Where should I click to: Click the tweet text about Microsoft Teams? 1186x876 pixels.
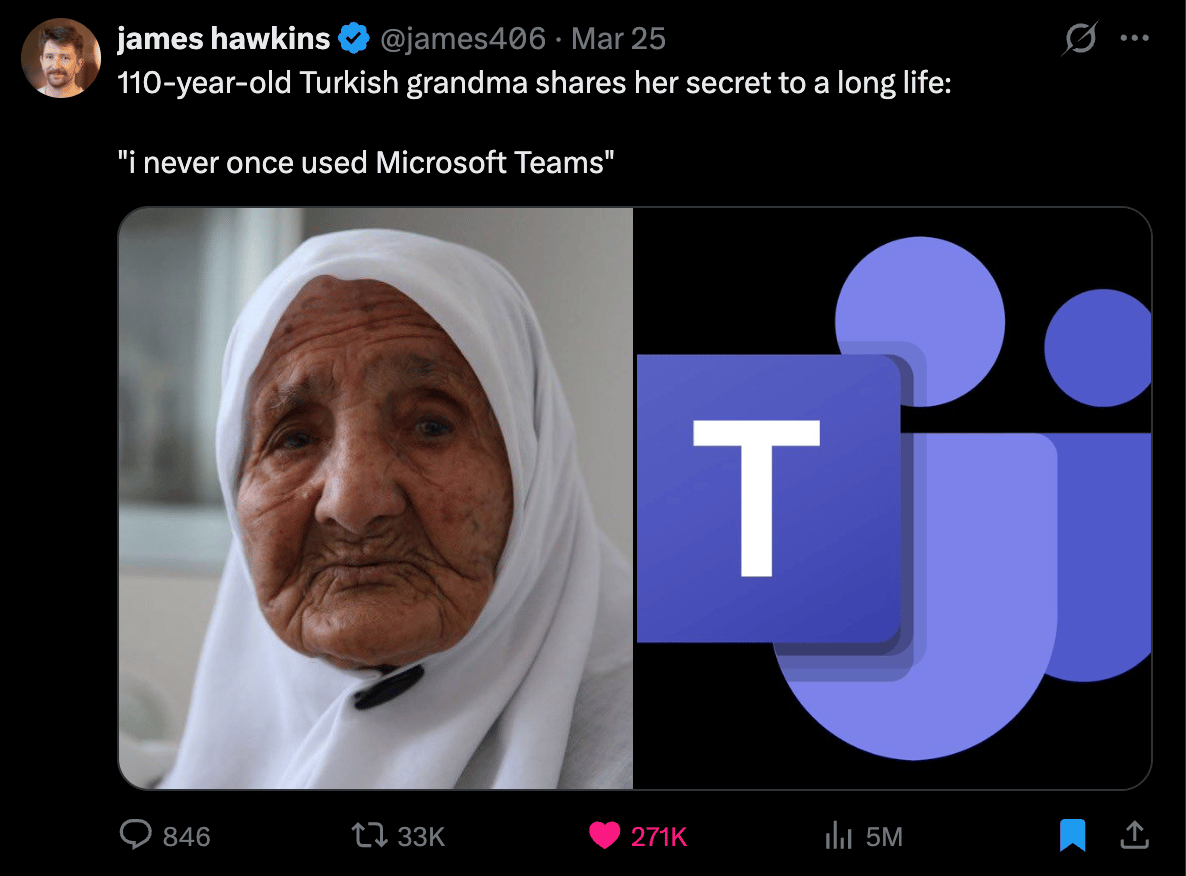pyautogui.click(x=365, y=162)
